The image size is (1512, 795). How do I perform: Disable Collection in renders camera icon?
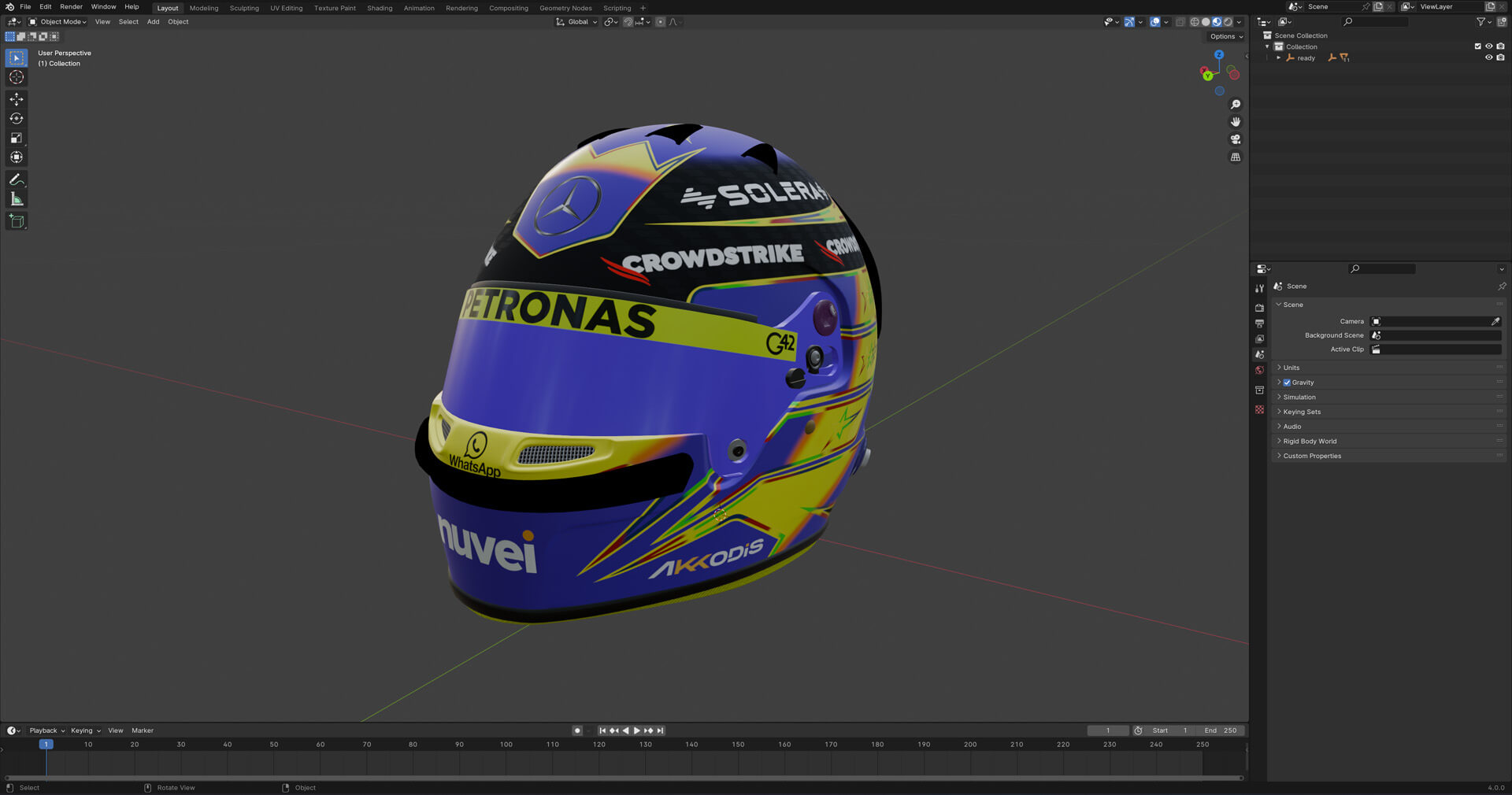(1500, 46)
